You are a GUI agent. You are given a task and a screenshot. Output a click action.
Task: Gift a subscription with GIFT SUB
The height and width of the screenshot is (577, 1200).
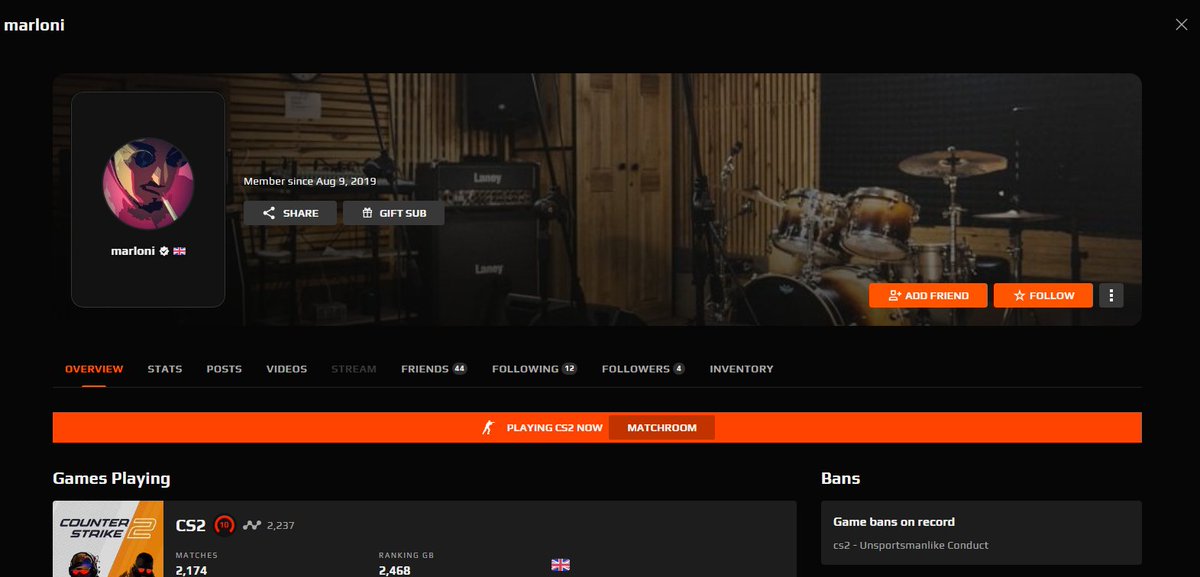point(393,213)
